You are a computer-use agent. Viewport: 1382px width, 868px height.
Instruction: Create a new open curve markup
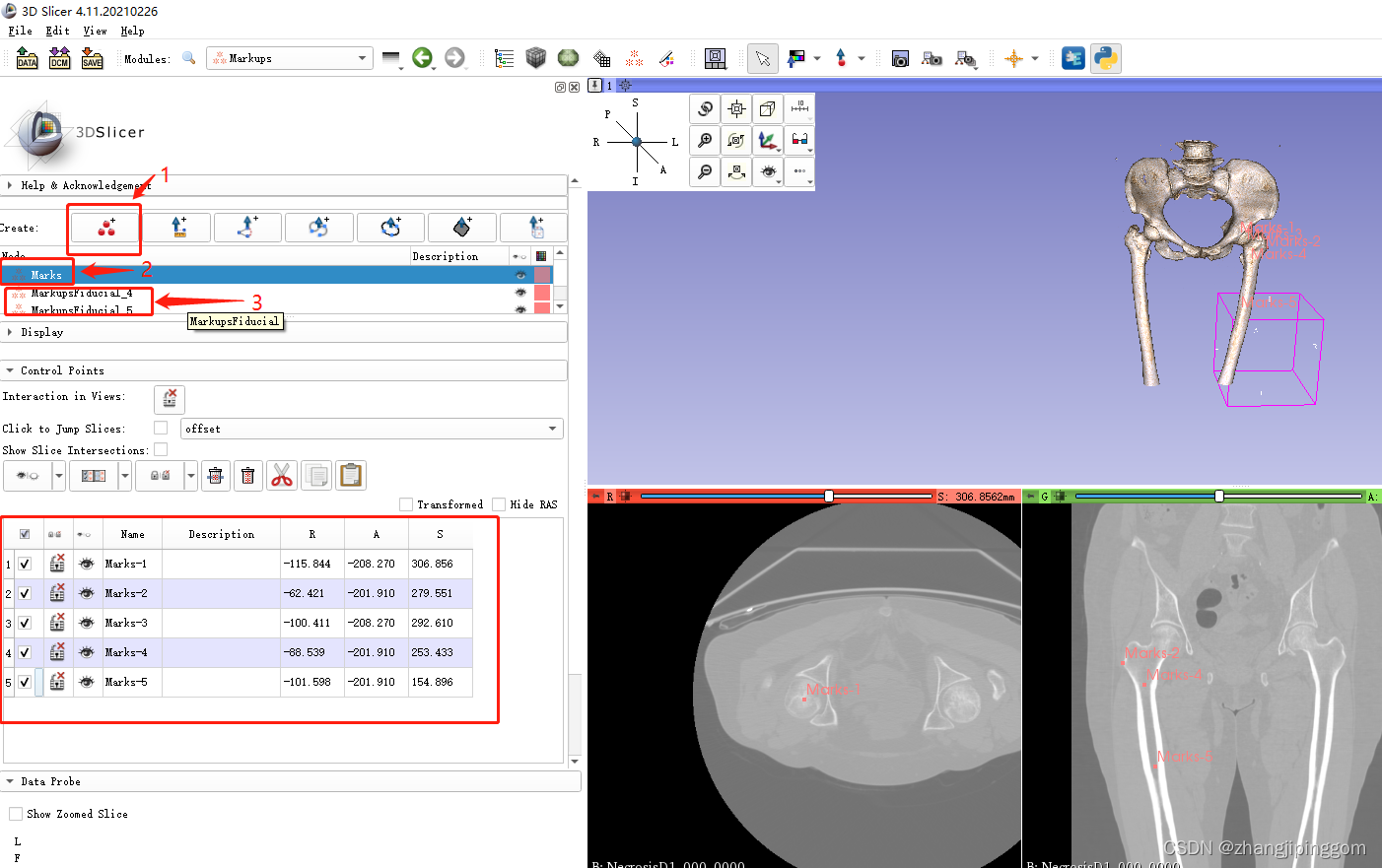[x=318, y=228]
